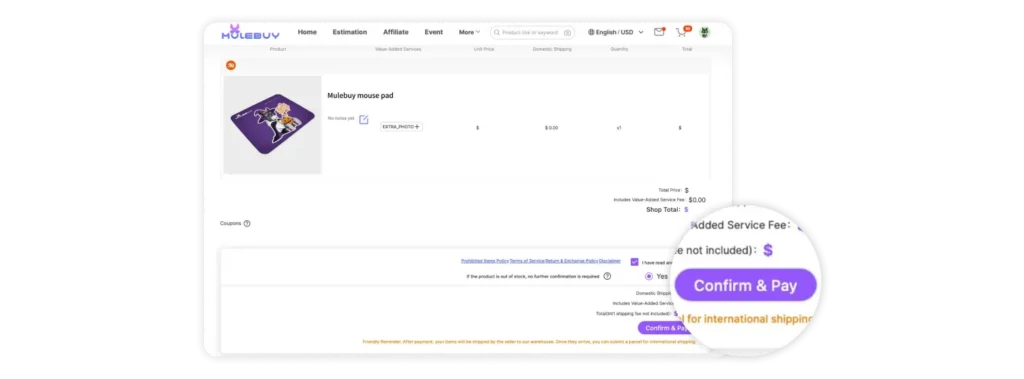Screen dimensions: 1024x379
Task: Click the Mulebuy mouse pad title
Action: [360, 95]
